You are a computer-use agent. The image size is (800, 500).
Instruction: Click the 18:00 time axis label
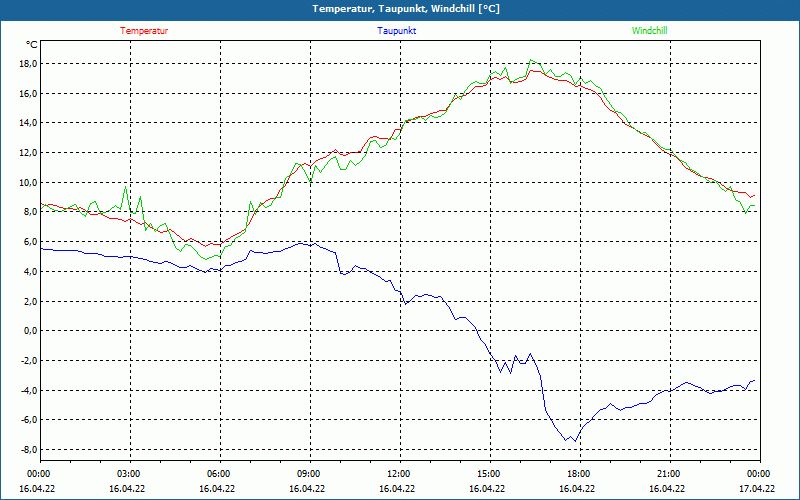[578, 473]
